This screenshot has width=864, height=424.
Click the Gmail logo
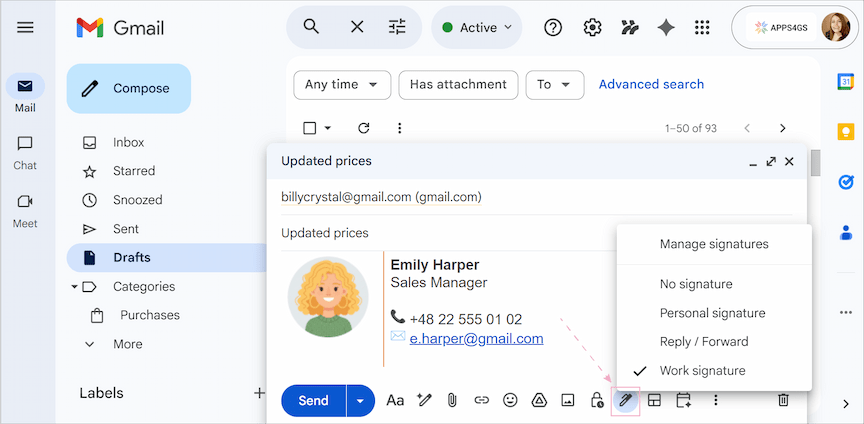click(x=120, y=28)
